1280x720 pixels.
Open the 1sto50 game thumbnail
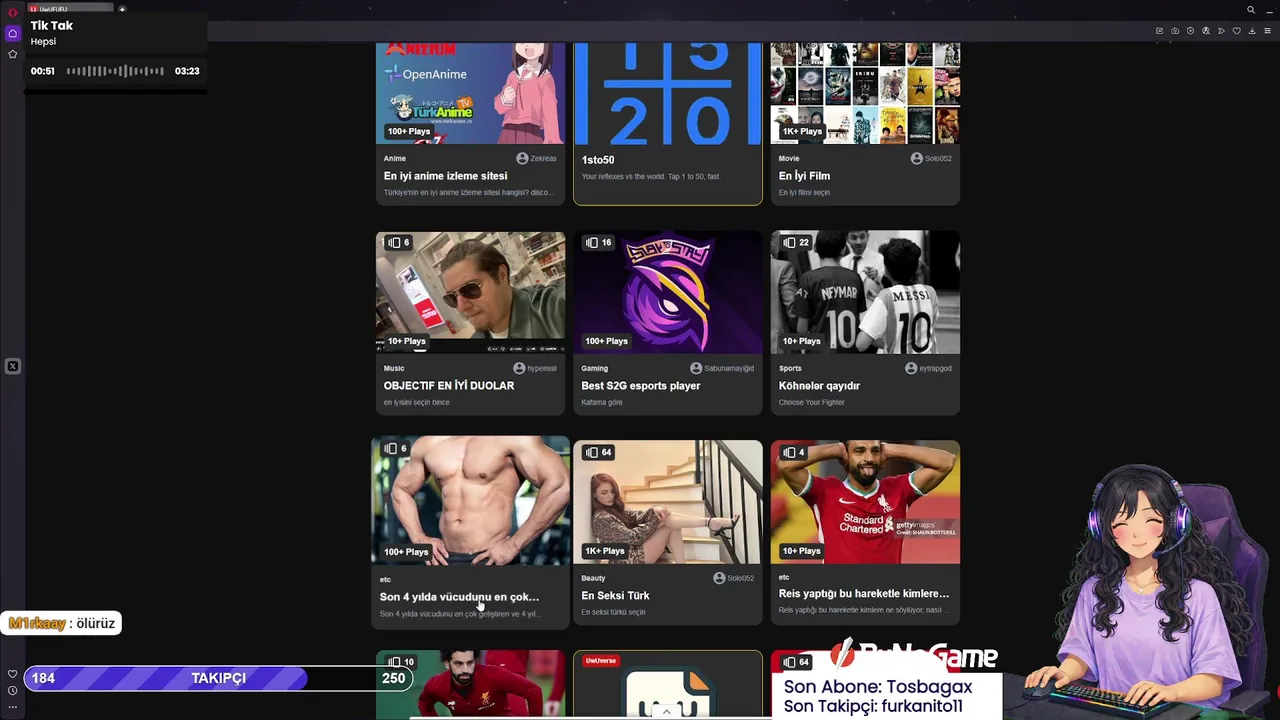pos(668,93)
